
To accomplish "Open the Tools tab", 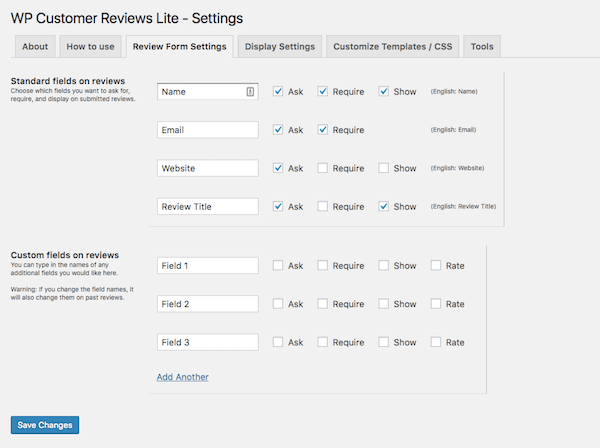I will point(482,46).
